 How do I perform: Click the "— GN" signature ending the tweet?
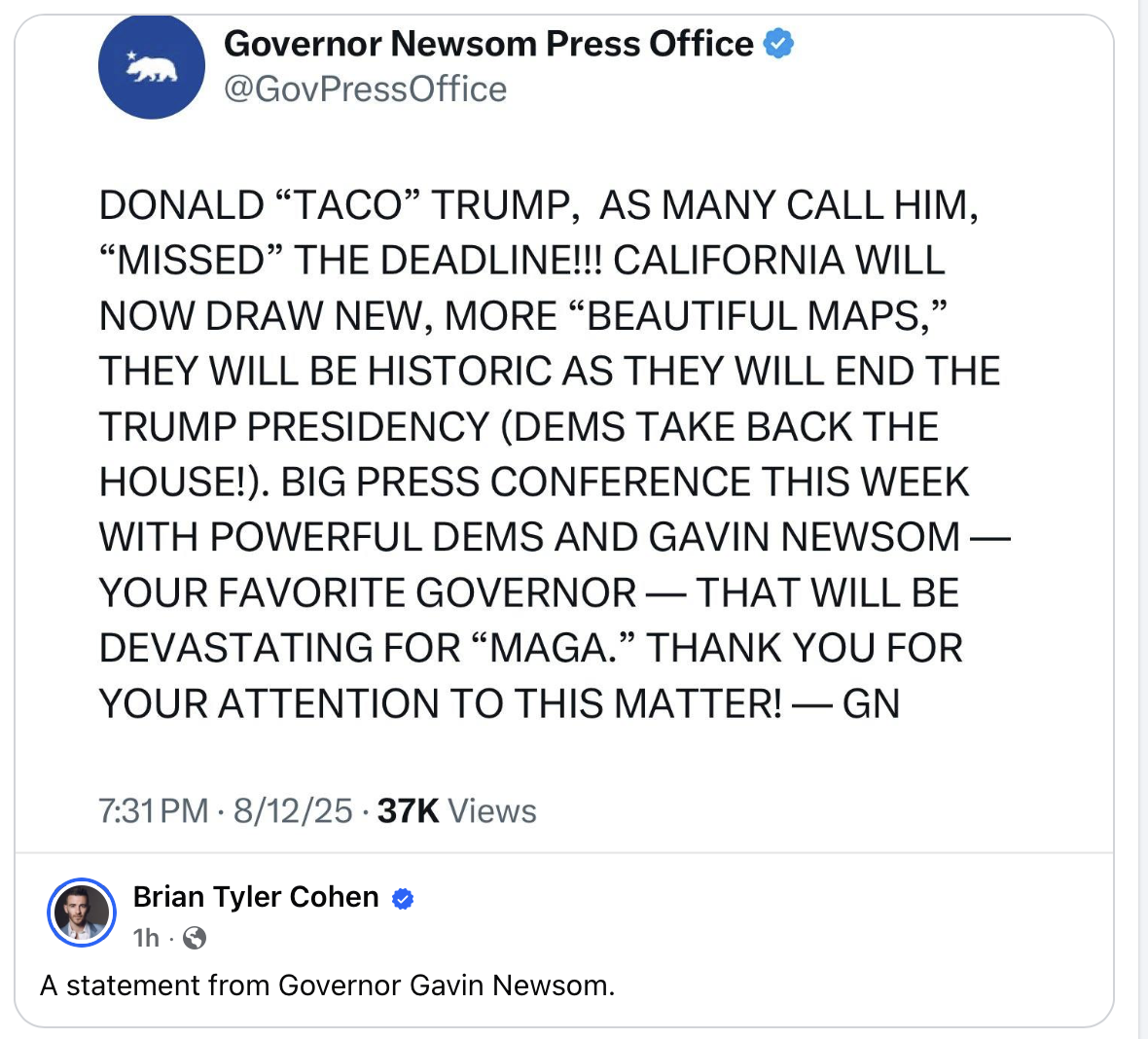point(846,703)
